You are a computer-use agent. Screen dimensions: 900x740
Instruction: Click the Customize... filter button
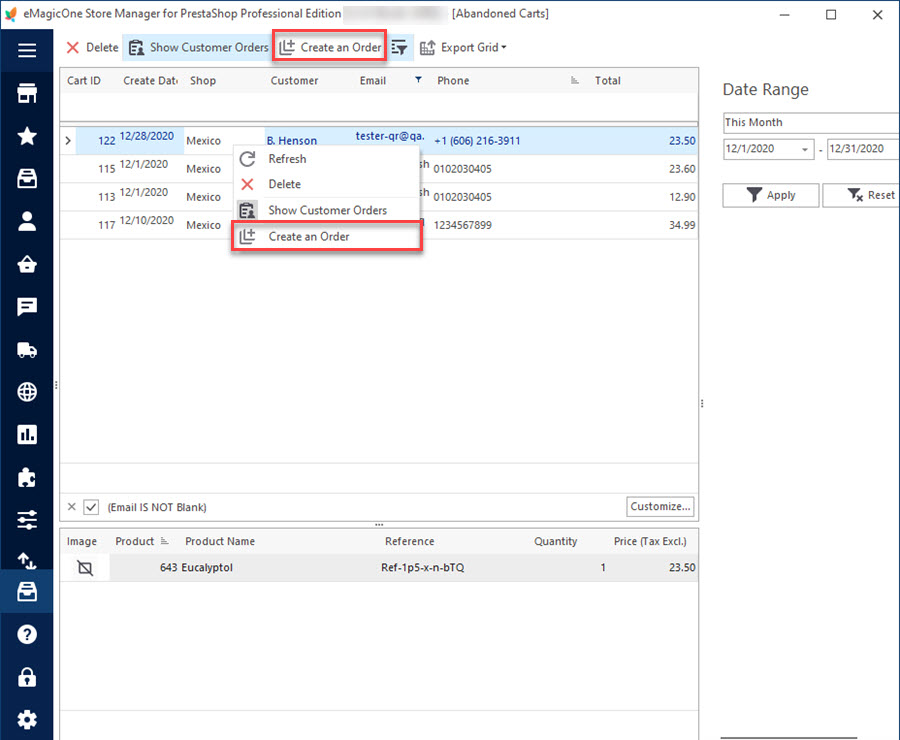660,506
